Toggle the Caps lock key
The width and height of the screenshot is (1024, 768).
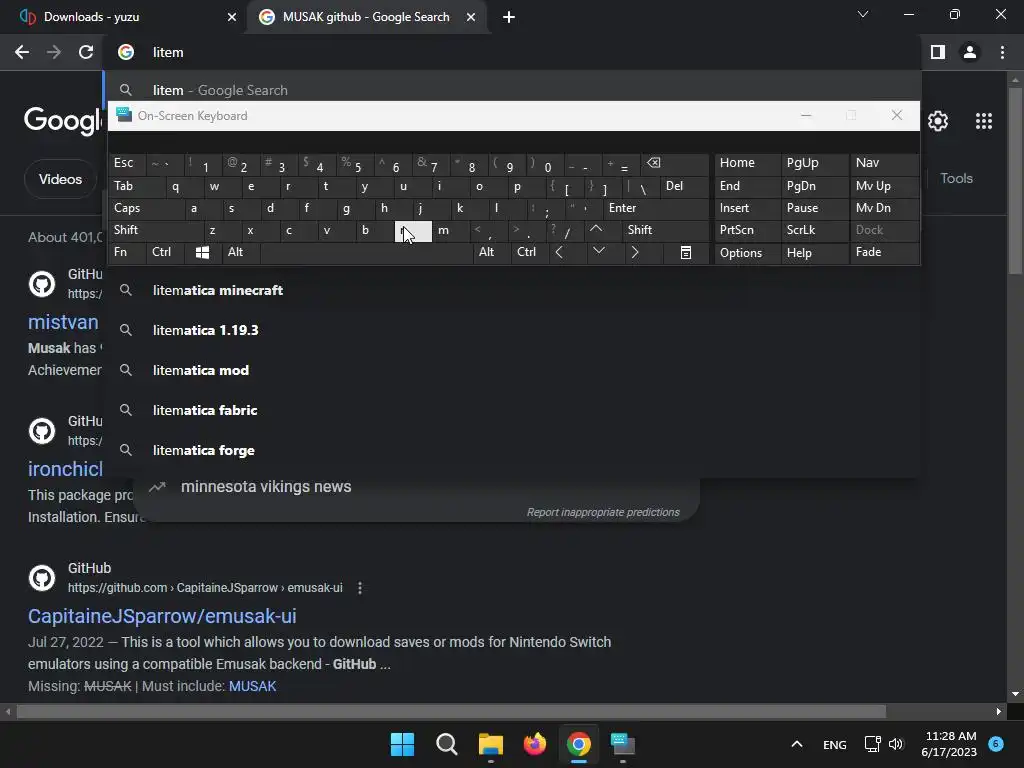pos(146,208)
